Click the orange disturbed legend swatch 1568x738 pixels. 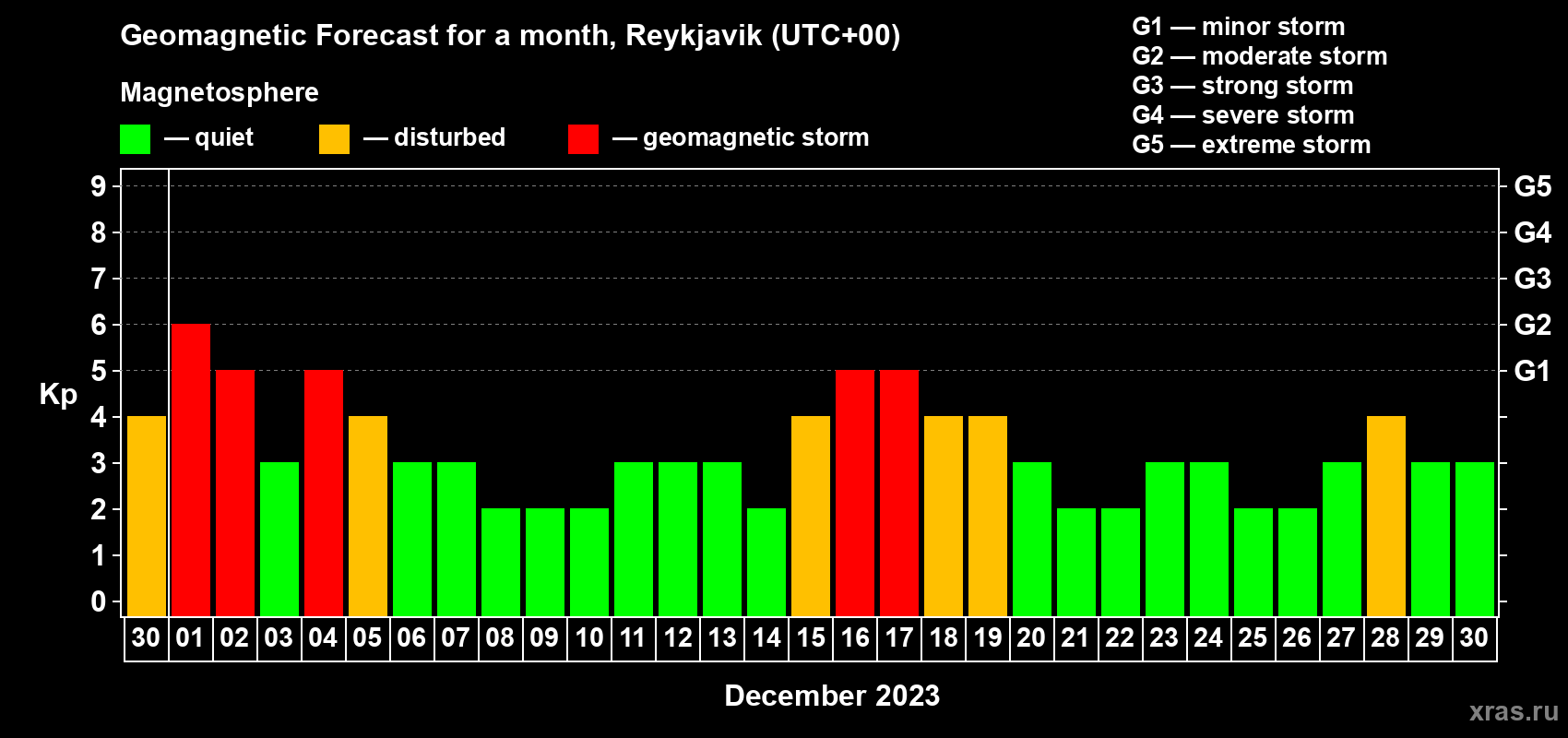click(335, 139)
